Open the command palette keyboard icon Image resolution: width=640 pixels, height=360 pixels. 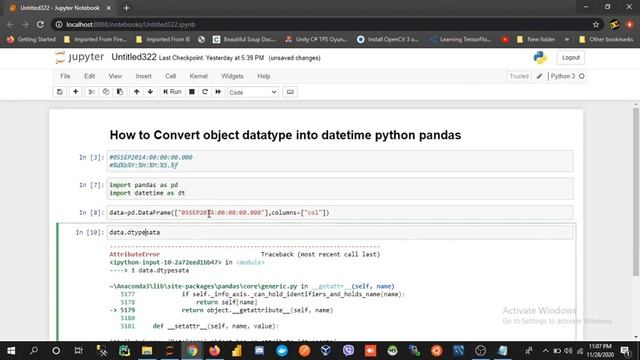tap(290, 92)
